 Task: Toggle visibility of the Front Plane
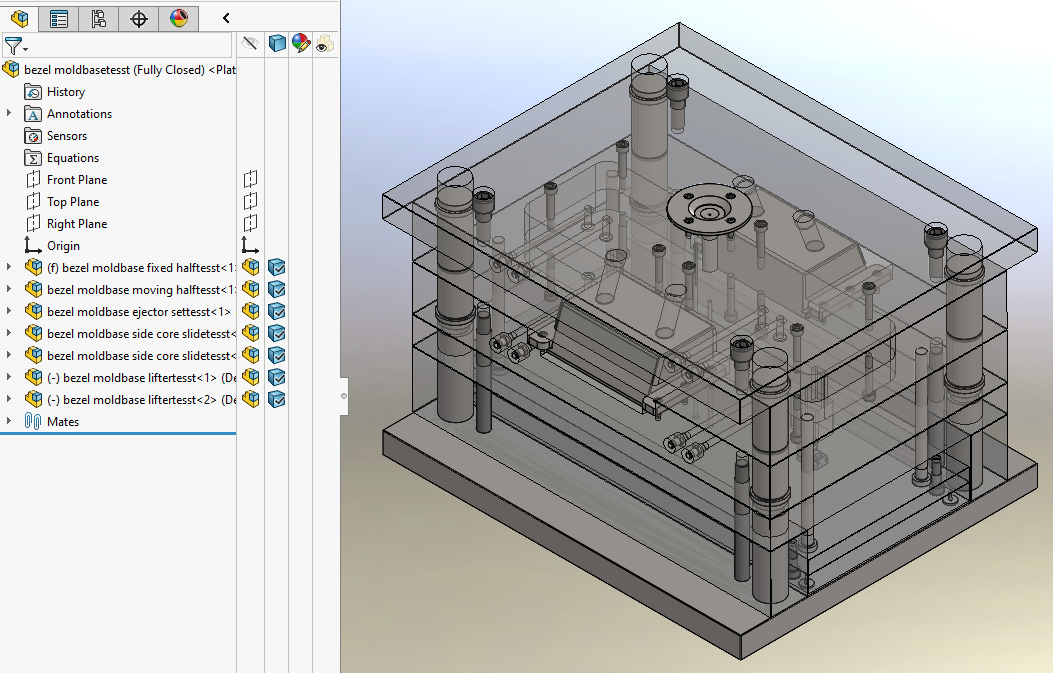click(x=250, y=179)
